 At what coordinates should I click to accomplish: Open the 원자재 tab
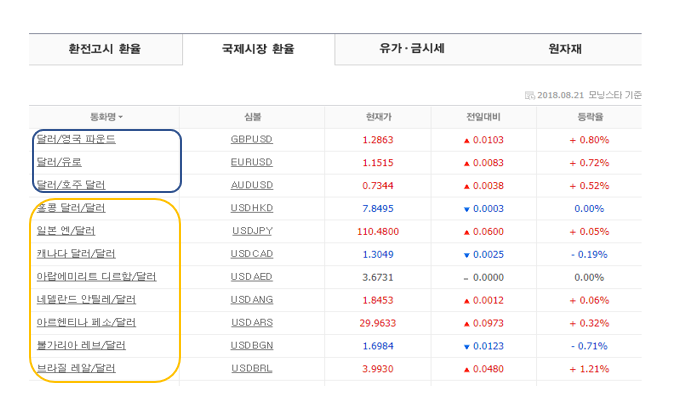(x=565, y=48)
